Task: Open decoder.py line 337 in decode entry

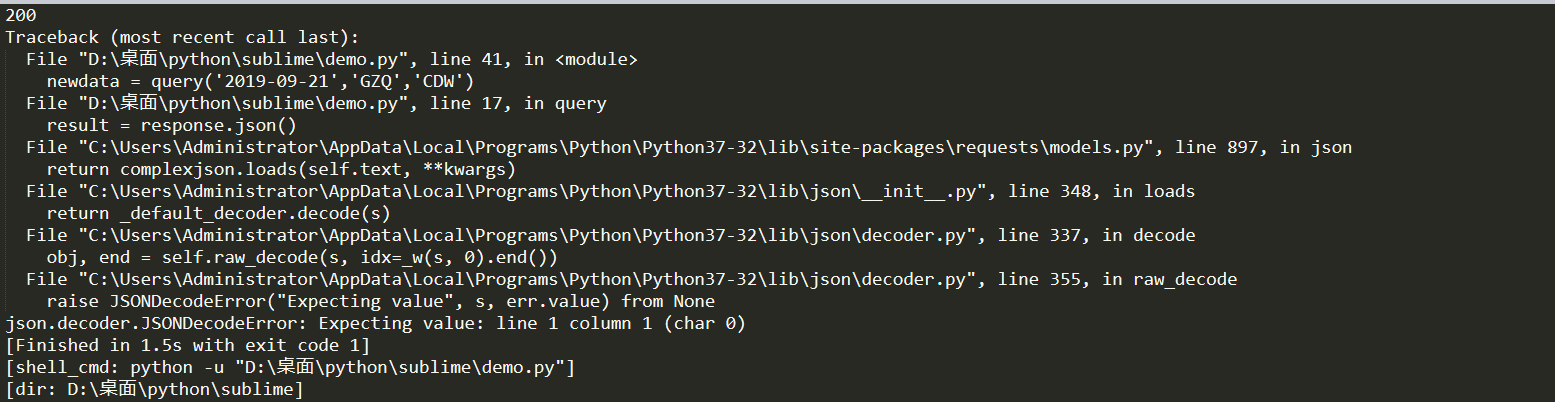Action: click(610, 235)
